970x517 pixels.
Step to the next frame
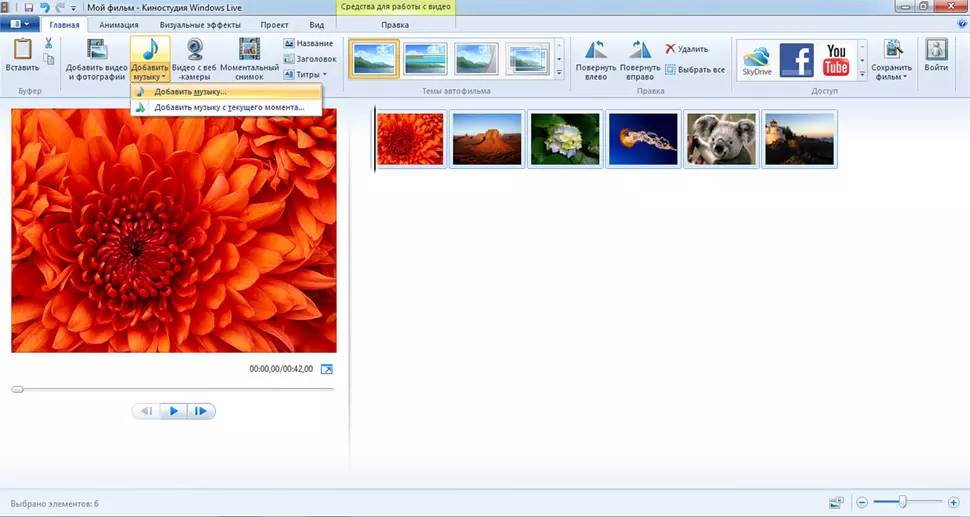point(201,411)
